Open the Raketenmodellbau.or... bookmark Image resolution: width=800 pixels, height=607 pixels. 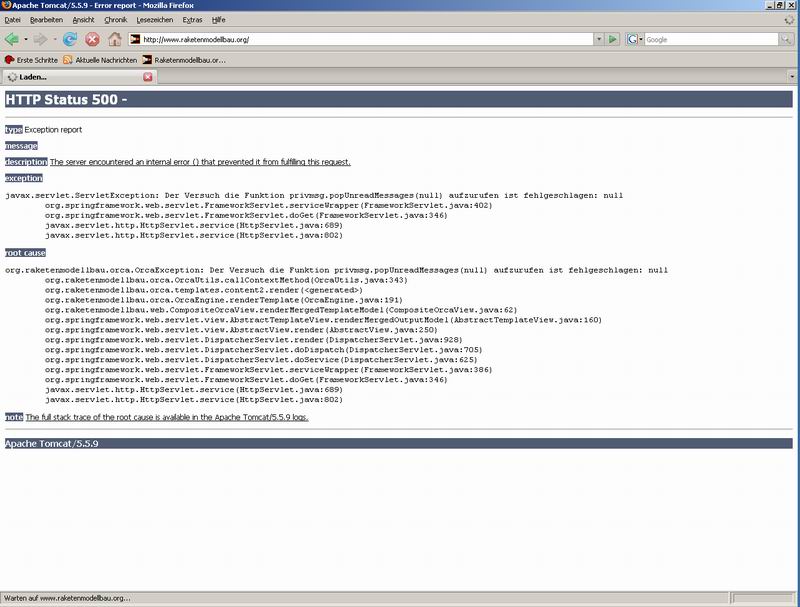[x=184, y=60]
